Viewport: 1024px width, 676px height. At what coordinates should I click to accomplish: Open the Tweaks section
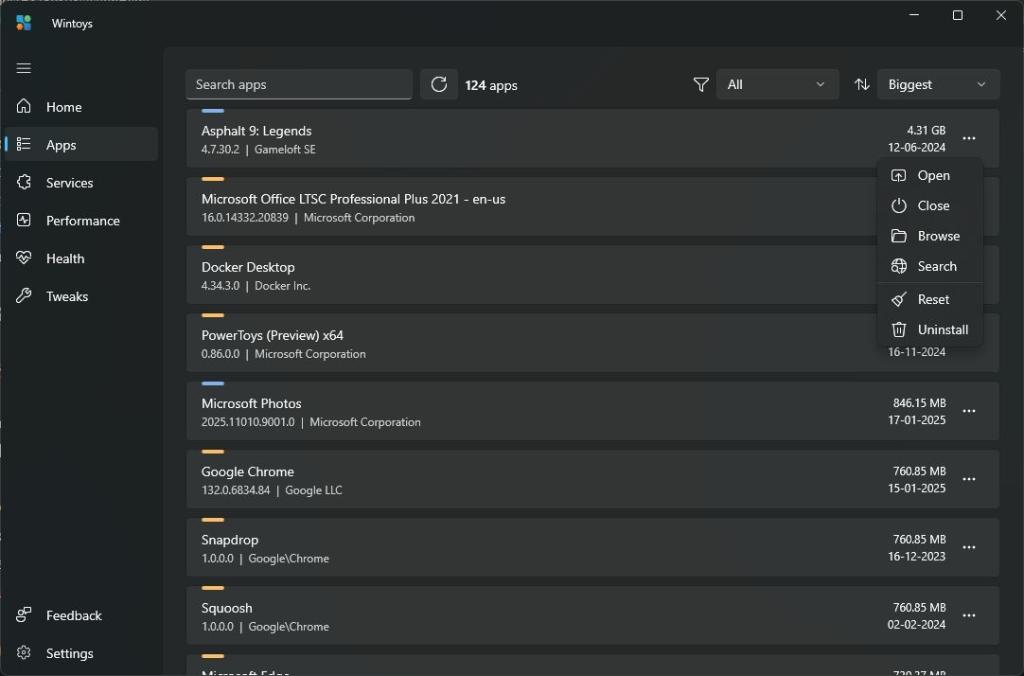65,296
